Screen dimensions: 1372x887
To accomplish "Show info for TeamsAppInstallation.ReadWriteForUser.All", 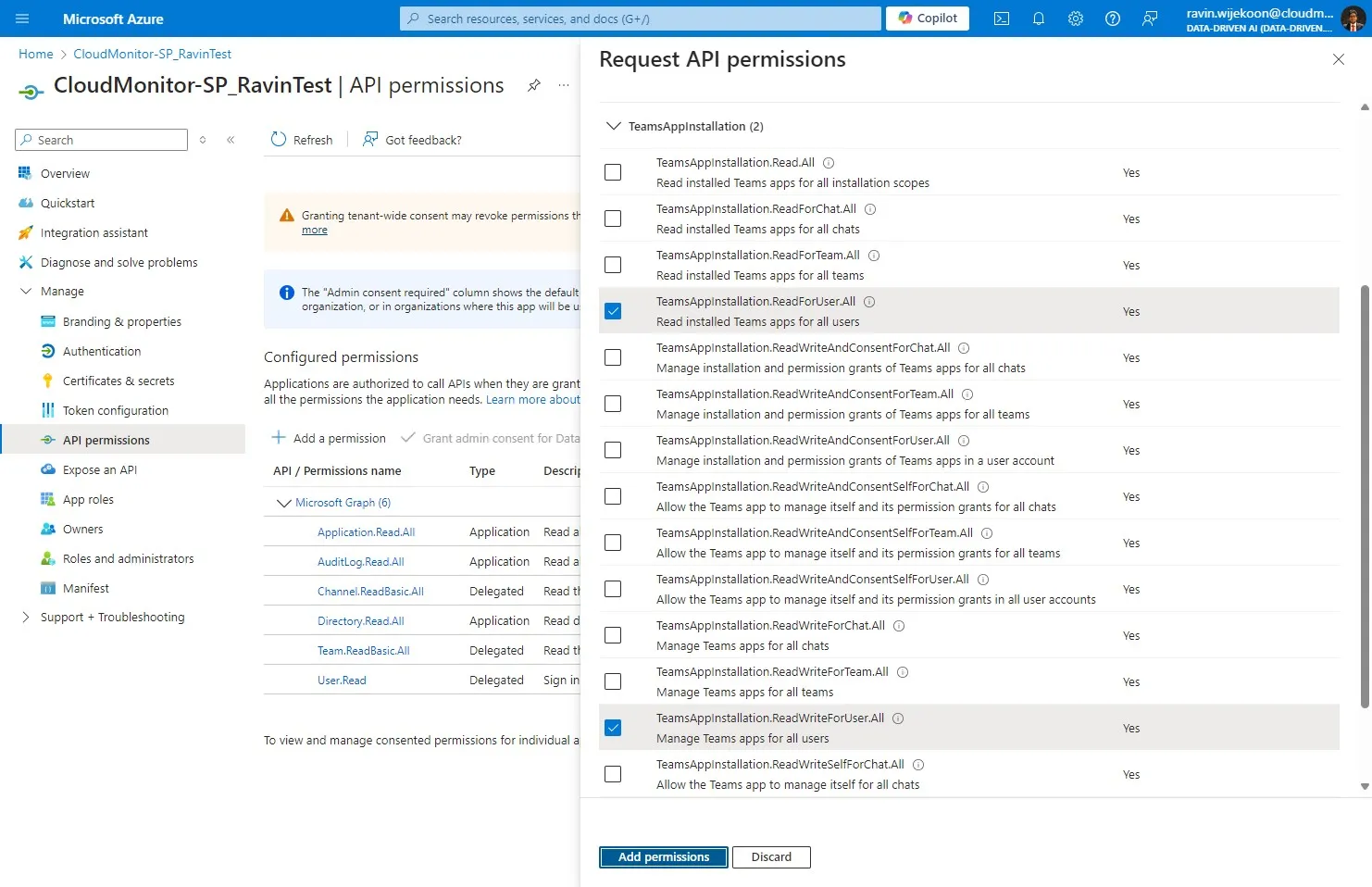I will (x=898, y=718).
